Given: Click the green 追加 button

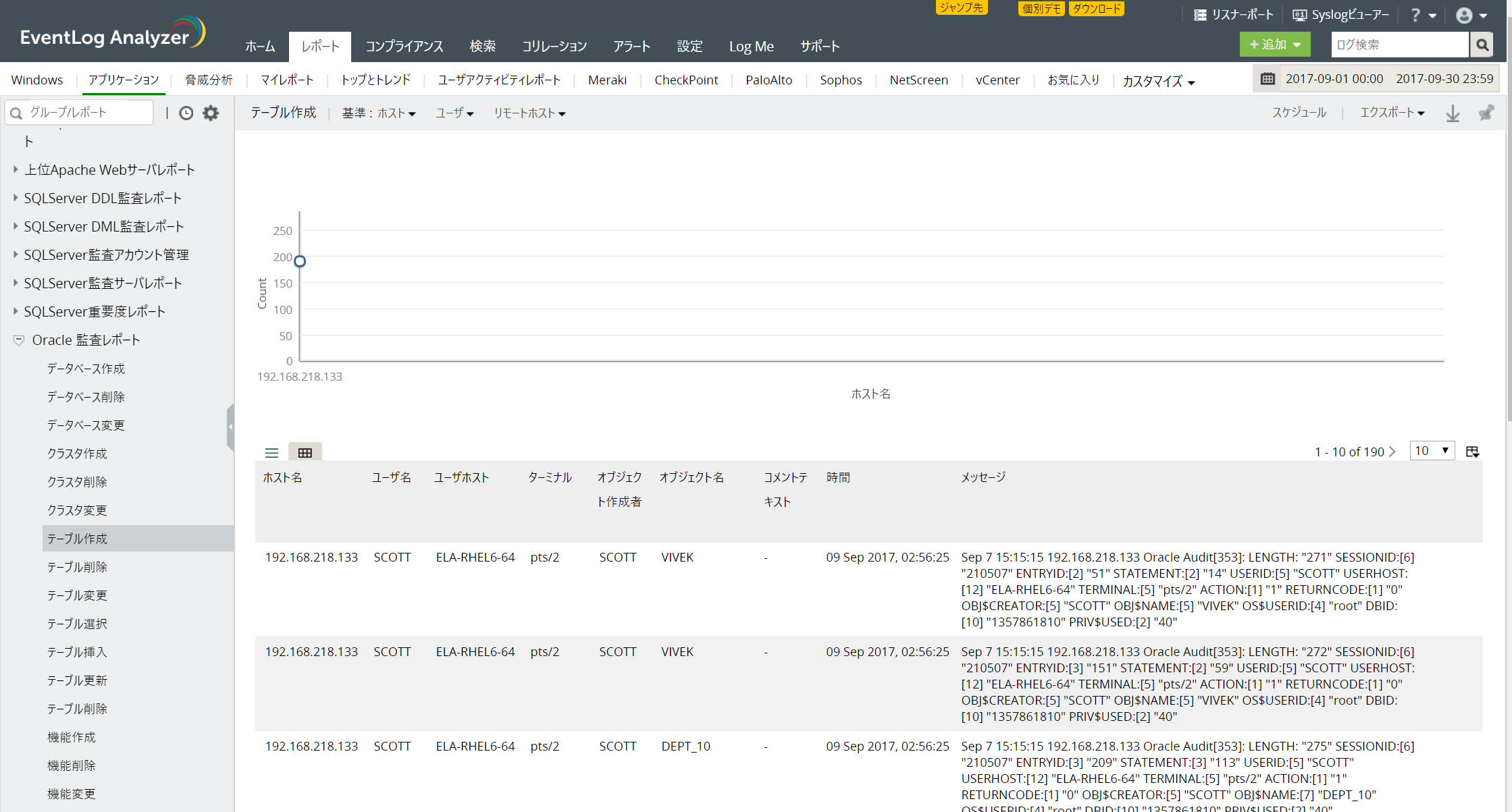Looking at the screenshot, I should [x=1274, y=45].
